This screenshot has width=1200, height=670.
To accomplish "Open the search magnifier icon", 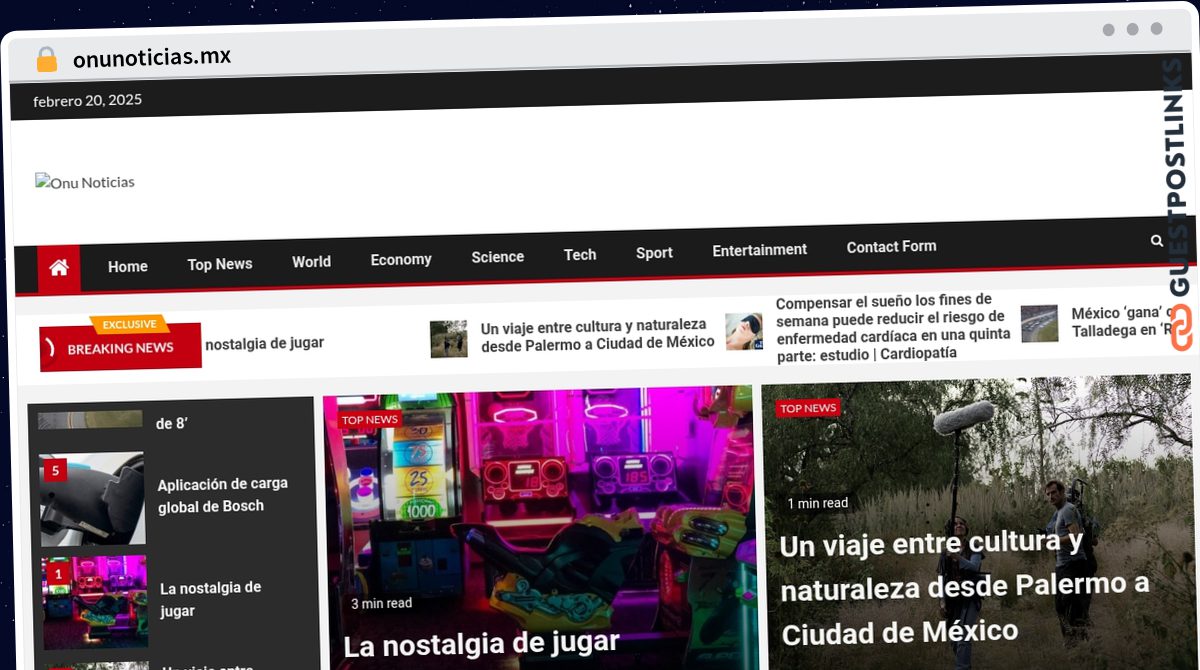I will (1156, 241).
